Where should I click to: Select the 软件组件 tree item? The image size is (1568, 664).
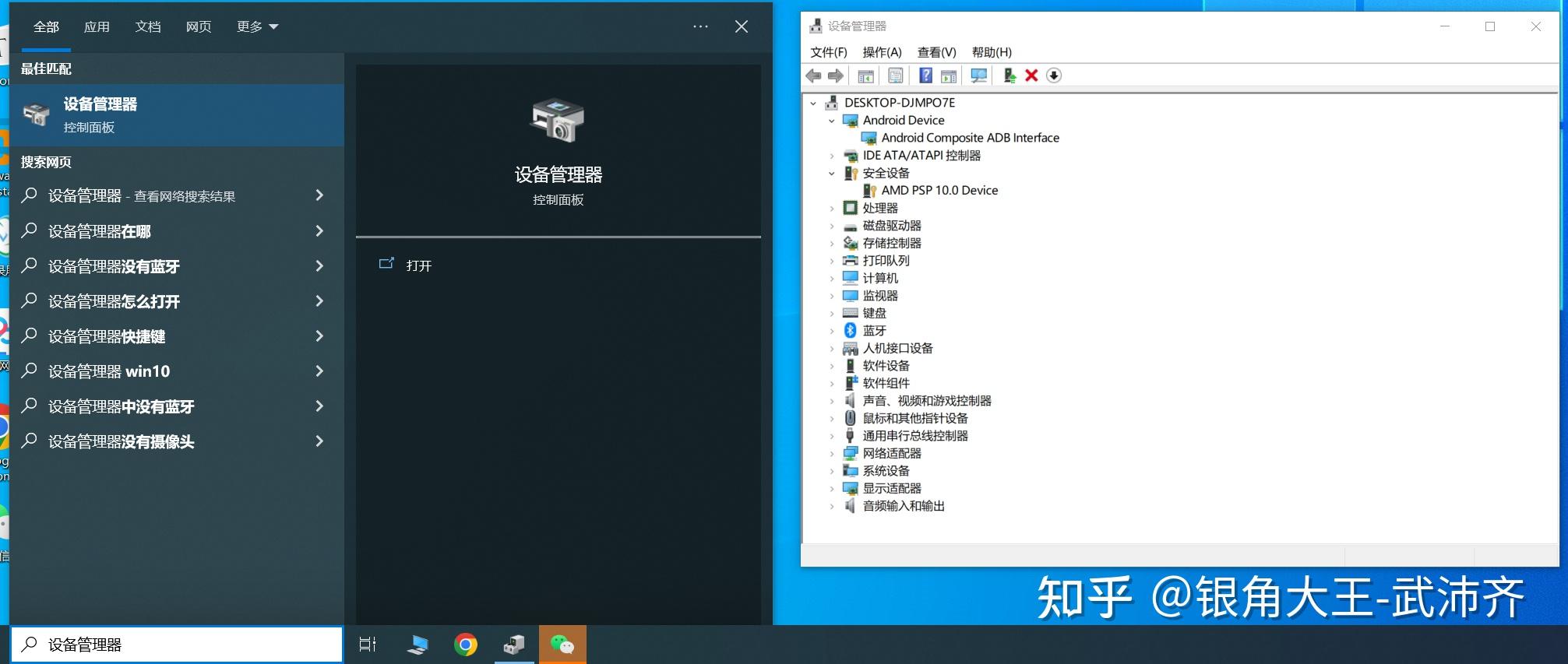[x=886, y=383]
